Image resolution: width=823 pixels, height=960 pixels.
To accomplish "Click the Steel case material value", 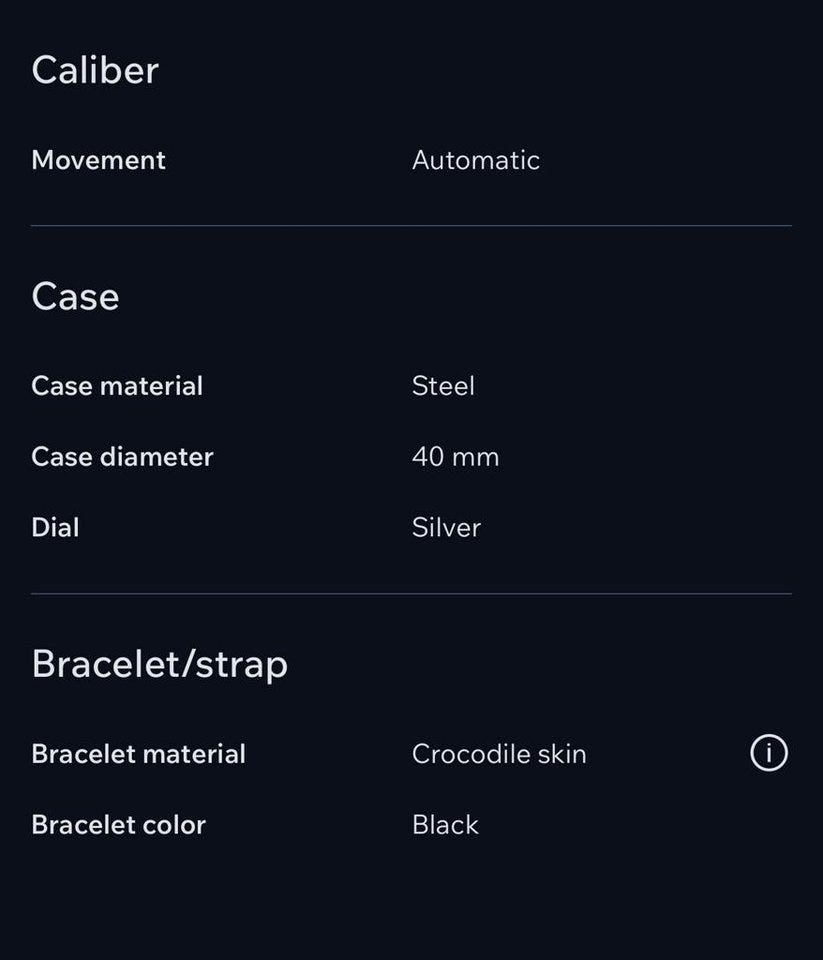I will pos(443,386).
